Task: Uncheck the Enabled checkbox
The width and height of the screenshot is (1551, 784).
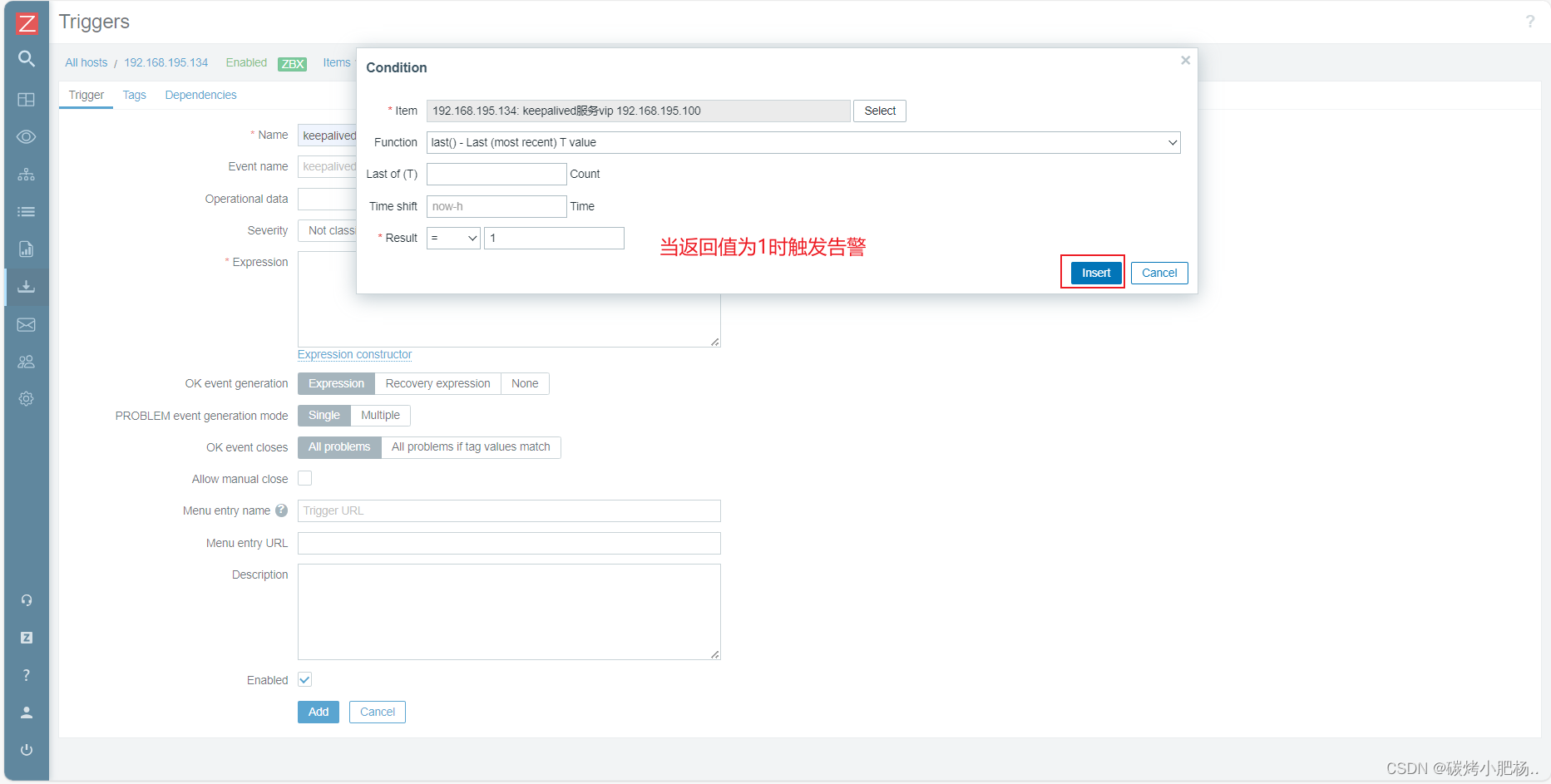Action: click(x=305, y=679)
